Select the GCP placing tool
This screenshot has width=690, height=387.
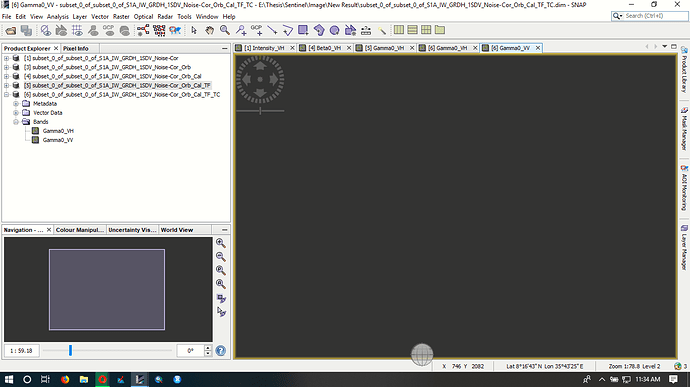coord(257,30)
